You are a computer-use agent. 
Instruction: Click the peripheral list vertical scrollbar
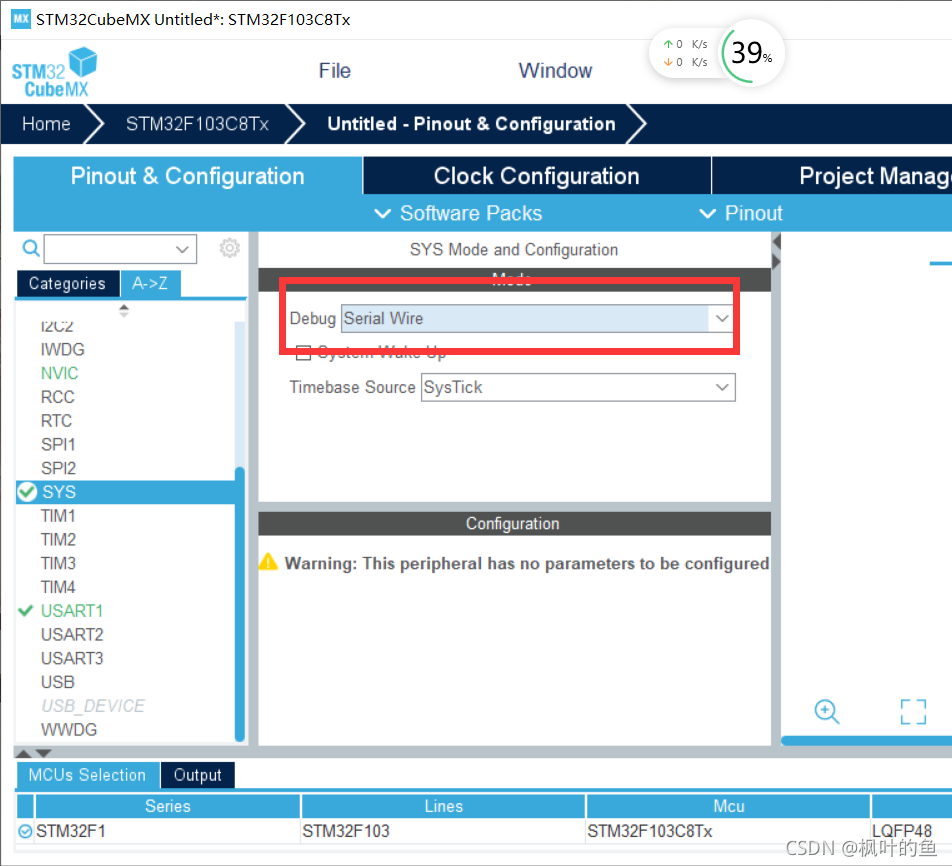click(240, 604)
